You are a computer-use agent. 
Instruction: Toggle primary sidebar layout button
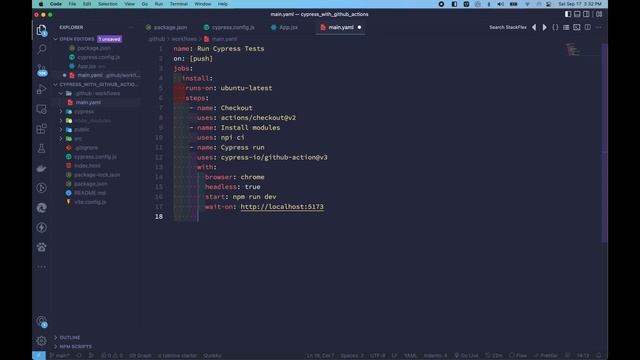[x=568, y=14]
